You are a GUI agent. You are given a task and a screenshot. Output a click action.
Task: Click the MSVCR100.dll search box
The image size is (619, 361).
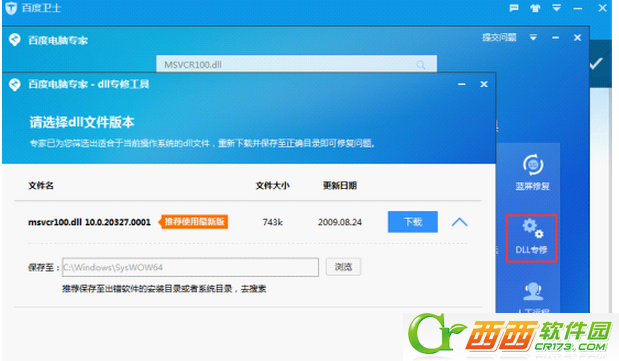tap(296, 64)
